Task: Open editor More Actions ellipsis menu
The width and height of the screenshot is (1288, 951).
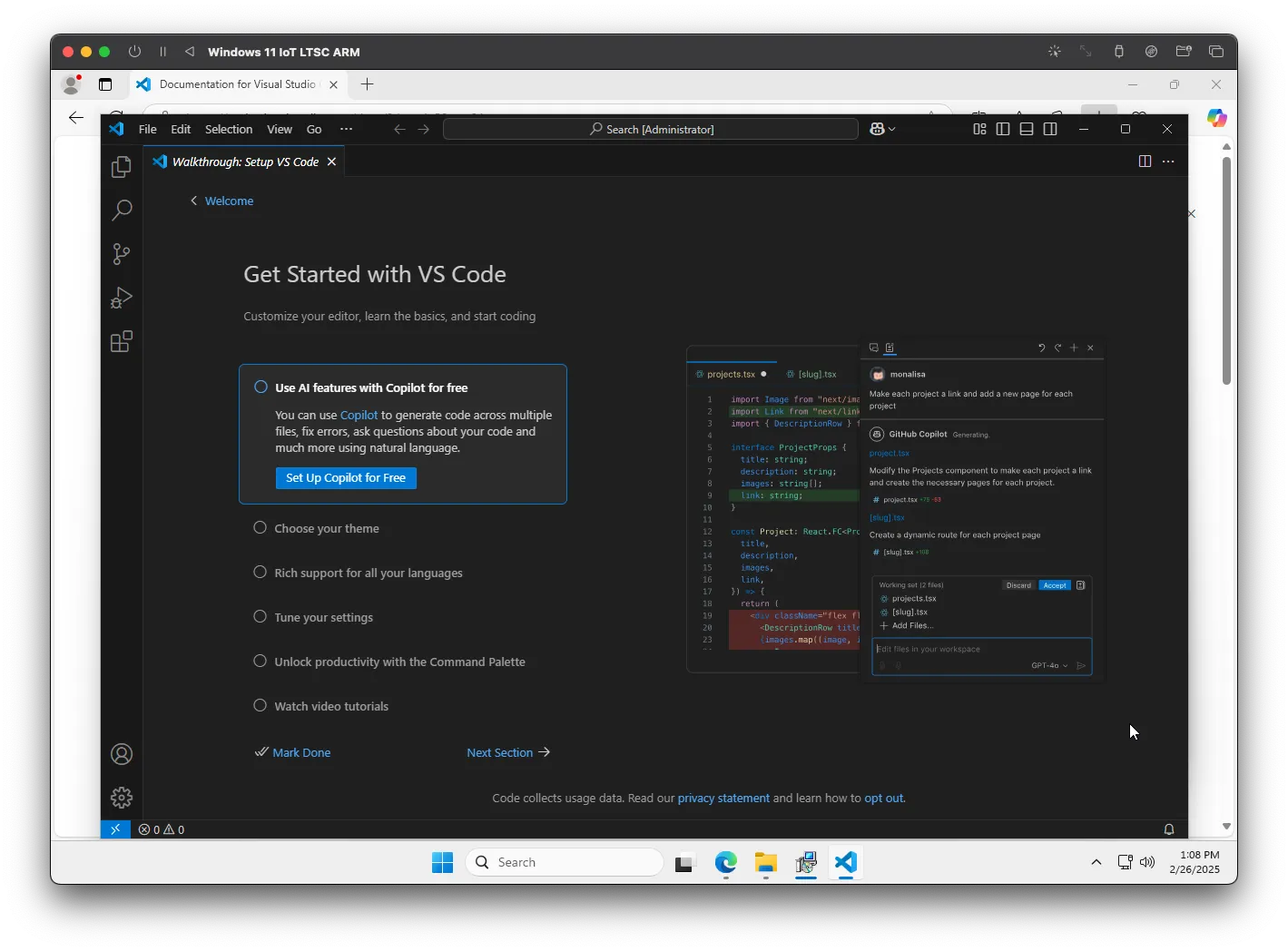Action: click(1168, 162)
